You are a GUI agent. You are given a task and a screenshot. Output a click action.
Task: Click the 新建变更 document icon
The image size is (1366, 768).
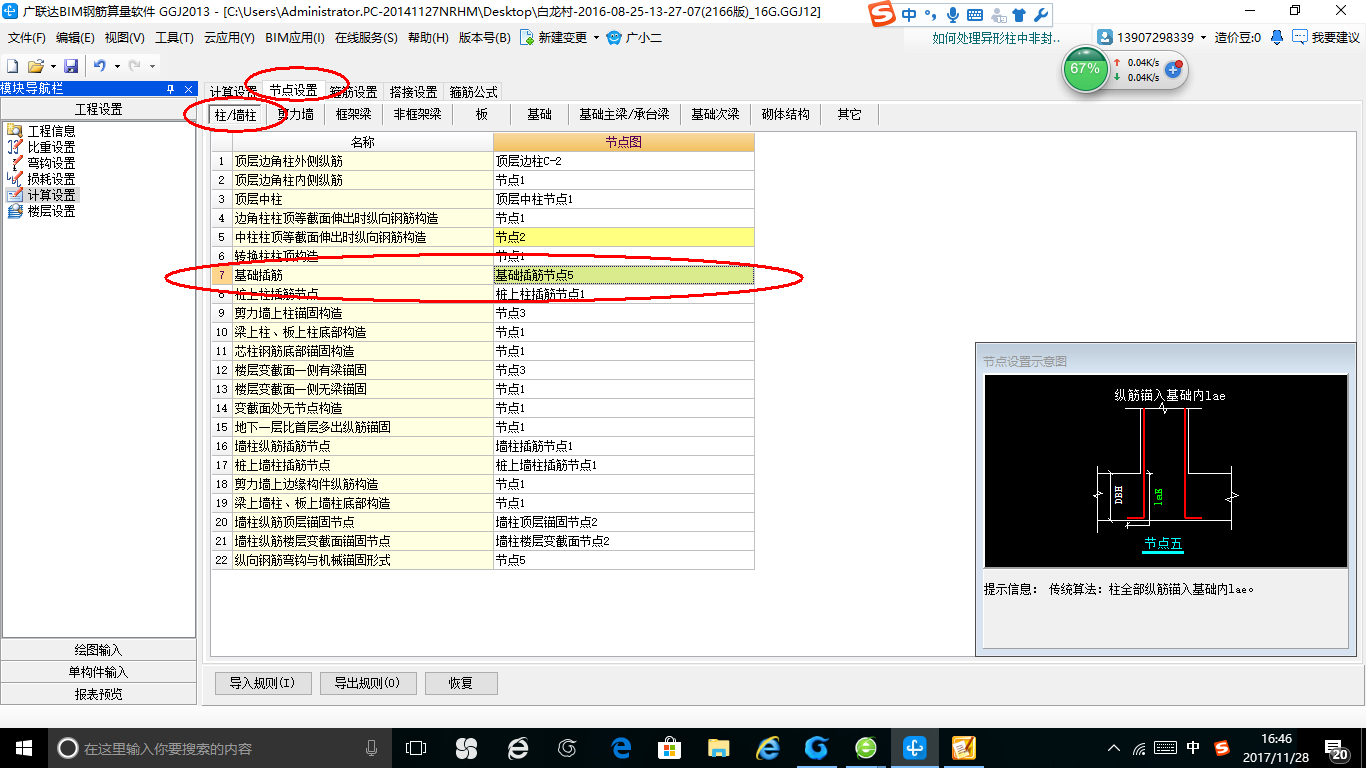(x=526, y=37)
